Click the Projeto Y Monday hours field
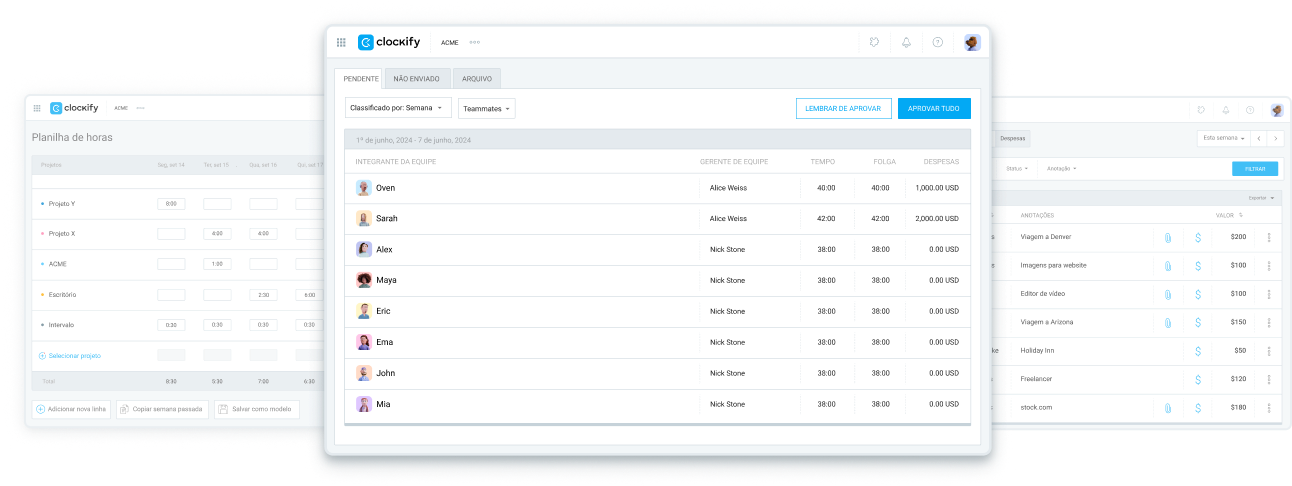This screenshot has height=486, width=1292. click(171, 204)
